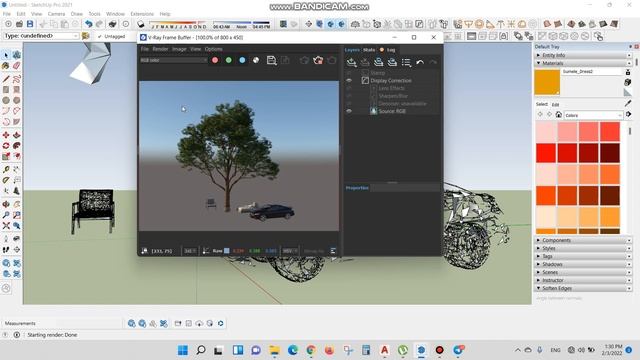Toggle visibility of Stamp layer

pyautogui.click(x=349, y=73)
